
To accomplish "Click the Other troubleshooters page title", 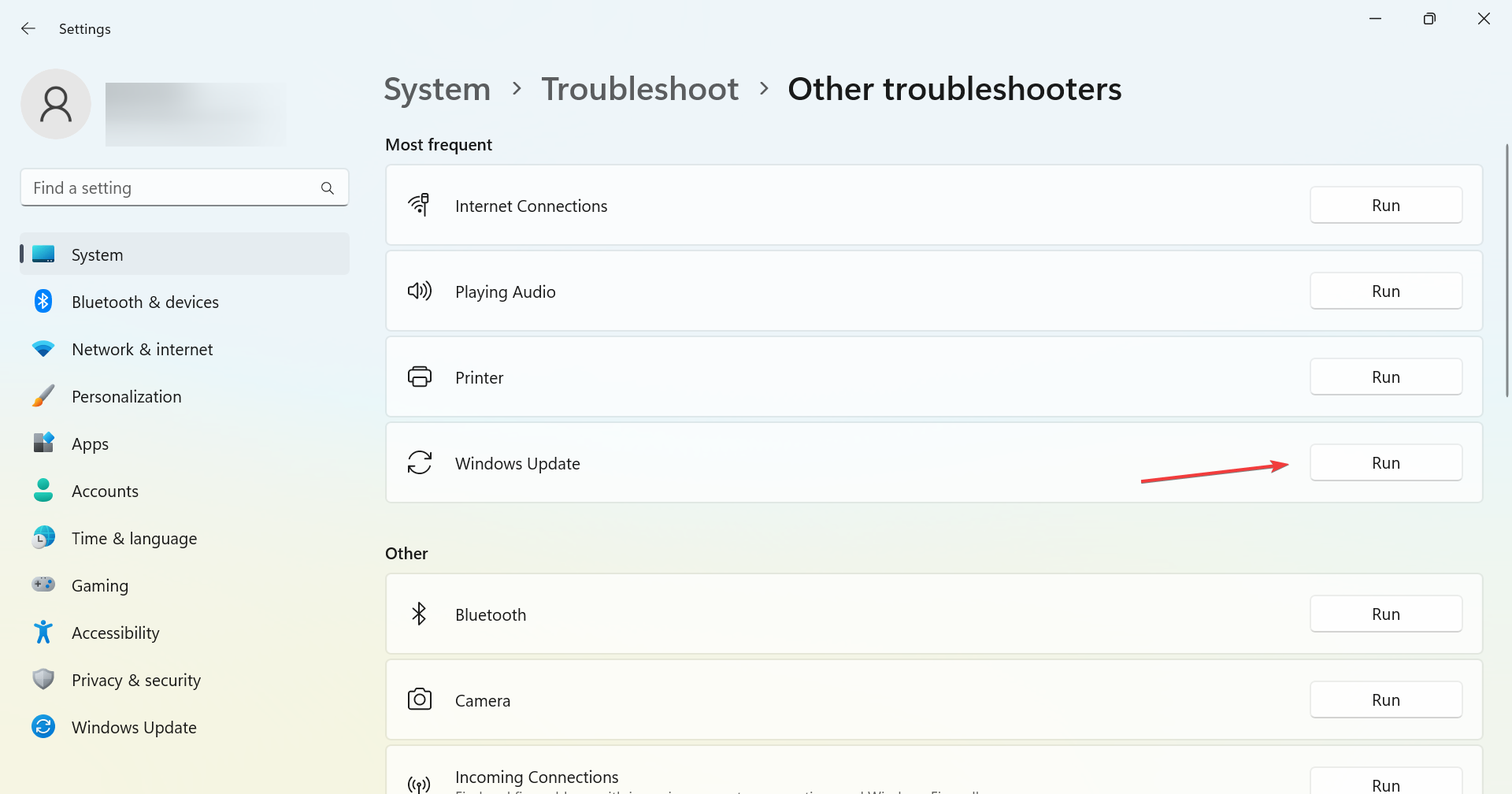I will point(954,89).
